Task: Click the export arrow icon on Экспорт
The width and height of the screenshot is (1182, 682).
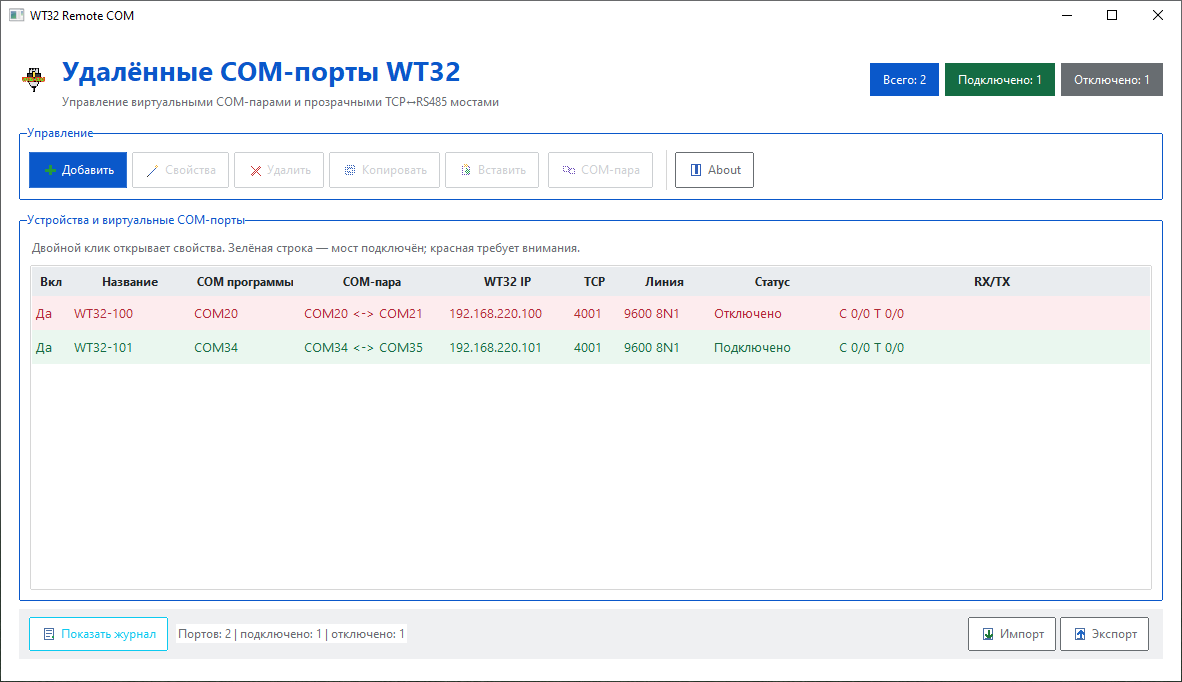Action: point(1080,635)
